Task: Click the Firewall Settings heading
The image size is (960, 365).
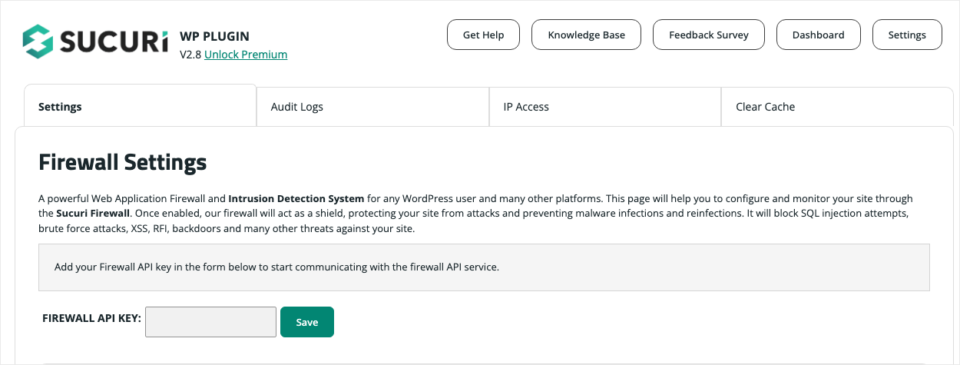Action: pyautogui.click(x=122, y=163)
